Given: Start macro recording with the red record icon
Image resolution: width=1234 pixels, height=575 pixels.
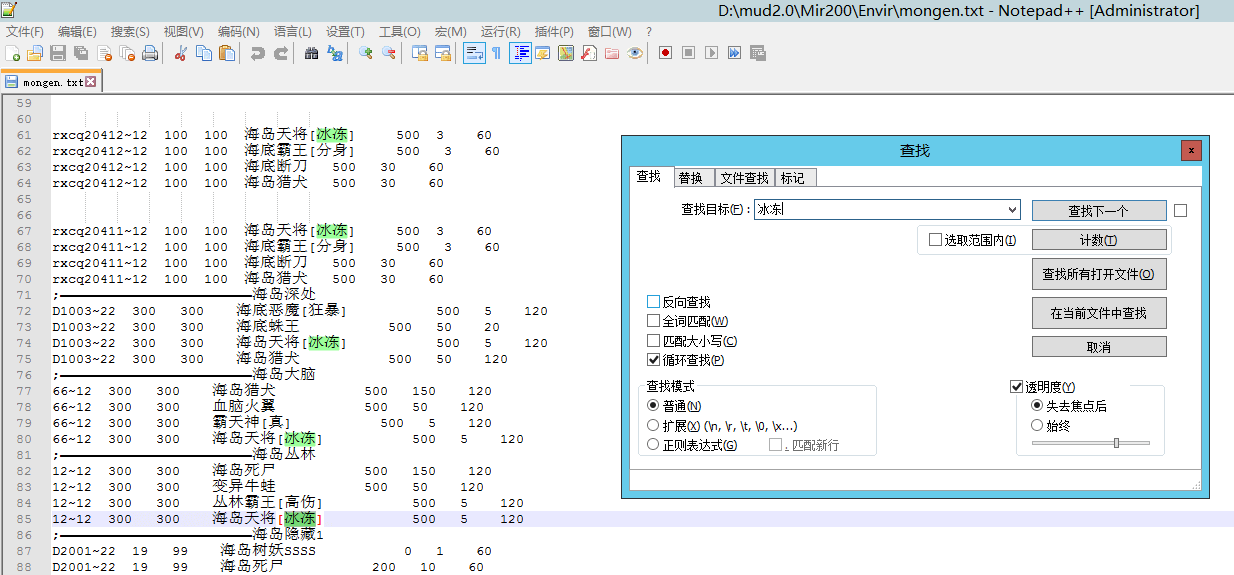Looking at the screenshot, I should 665,53.
